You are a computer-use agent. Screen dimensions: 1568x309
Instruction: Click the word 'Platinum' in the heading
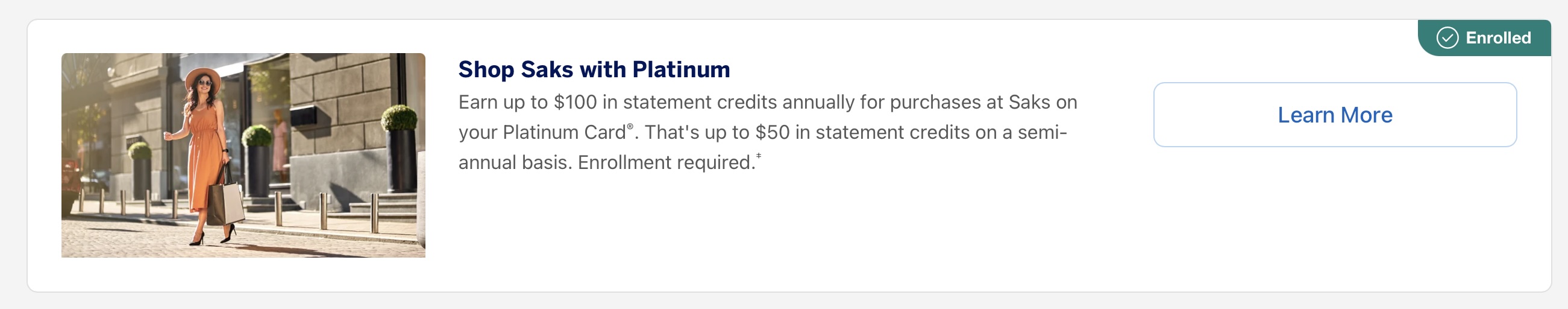[x=680, y=69]
